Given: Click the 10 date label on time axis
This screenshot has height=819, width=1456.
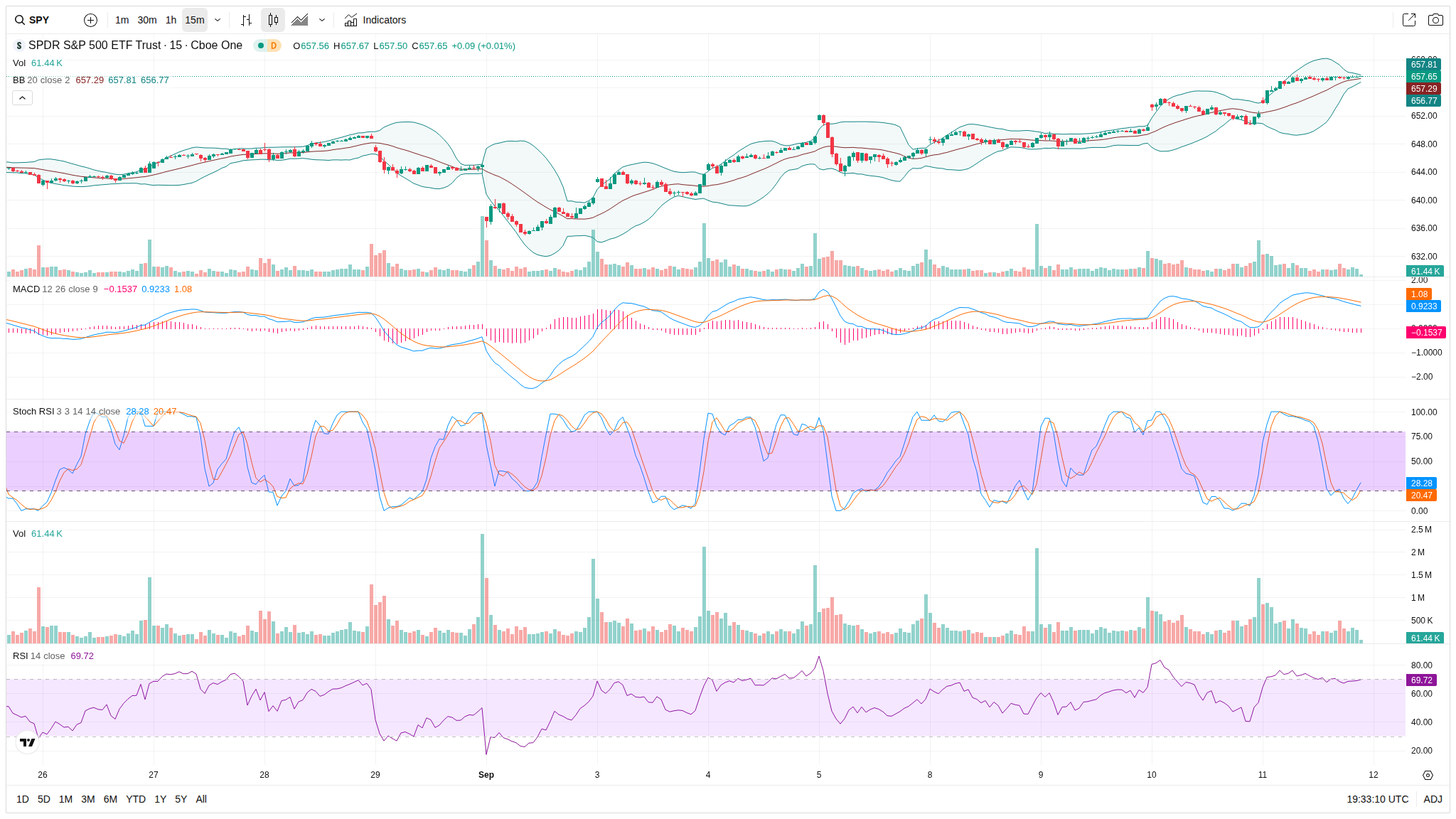Looking at the screenshot, I should pos(1152,775).
